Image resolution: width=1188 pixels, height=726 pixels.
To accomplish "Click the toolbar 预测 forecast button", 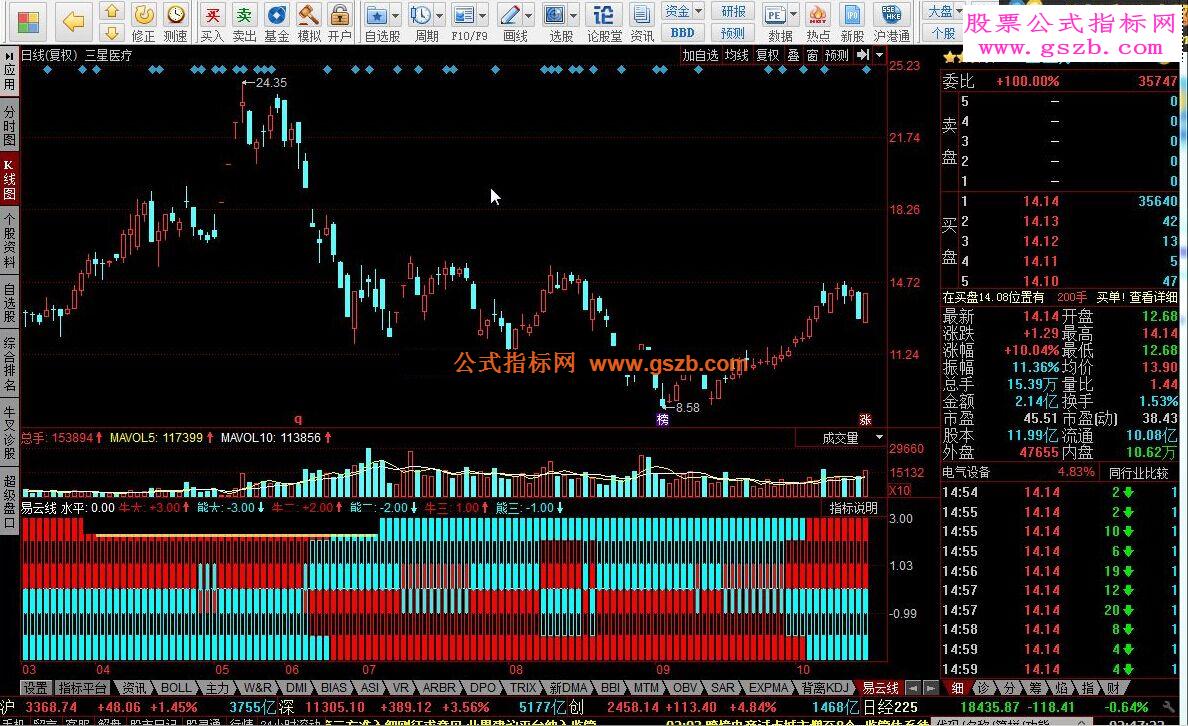I will click(x=733, y=33).
